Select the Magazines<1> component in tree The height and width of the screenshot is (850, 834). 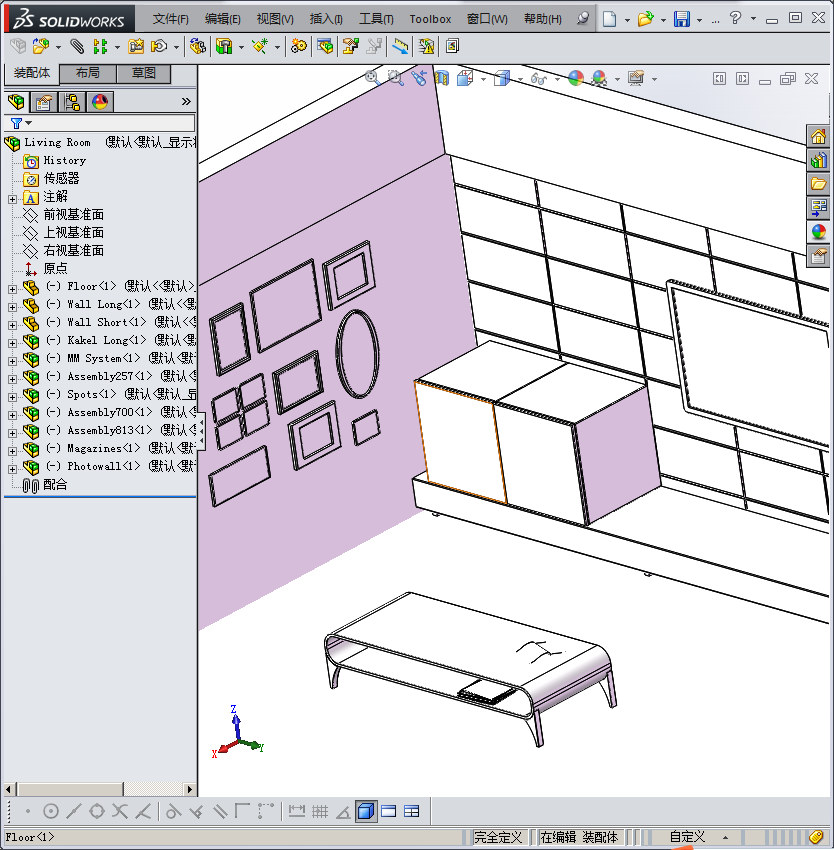(103, 448)
